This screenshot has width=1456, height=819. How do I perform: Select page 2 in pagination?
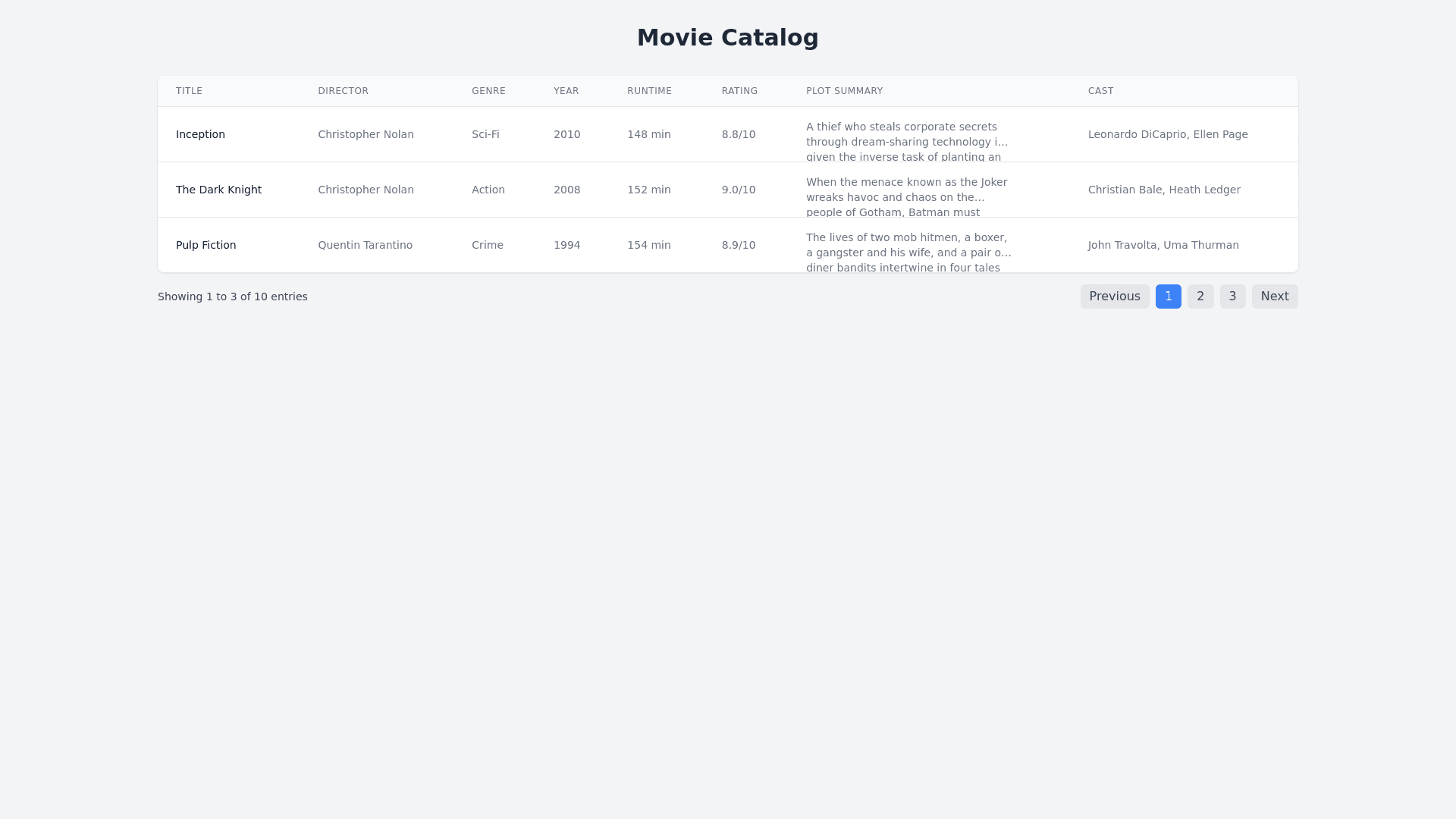pos(1200,297)
